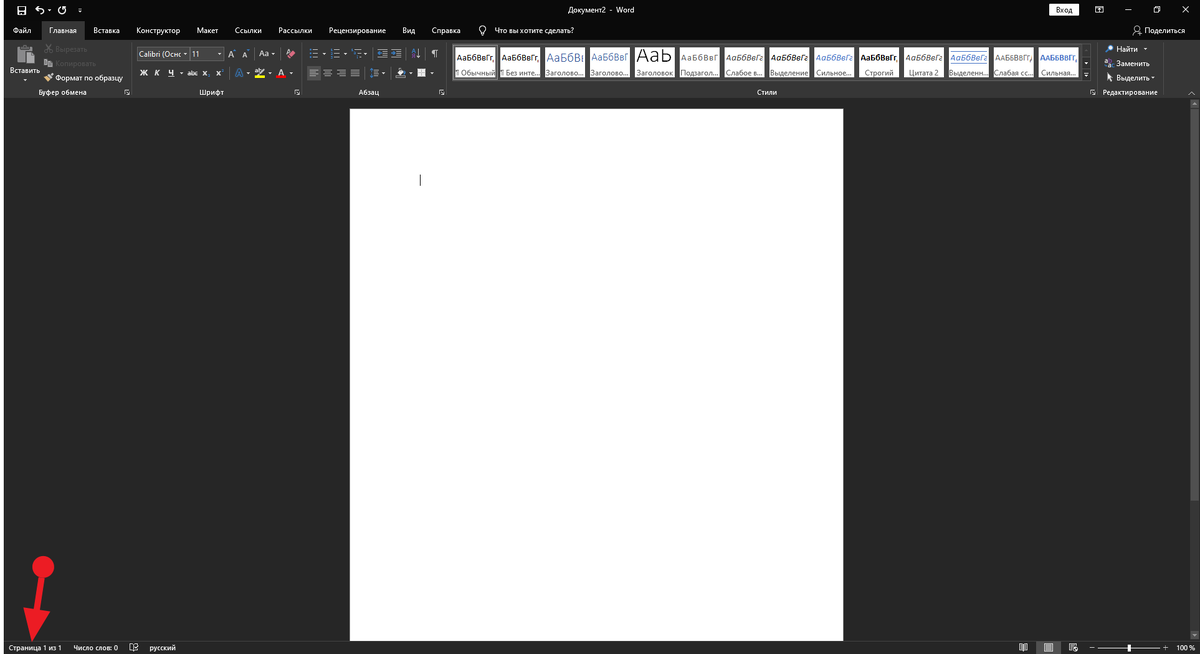Toggle Print Layout view in status bar
Screen dimensions: 1200x654
coord(1048,648)
